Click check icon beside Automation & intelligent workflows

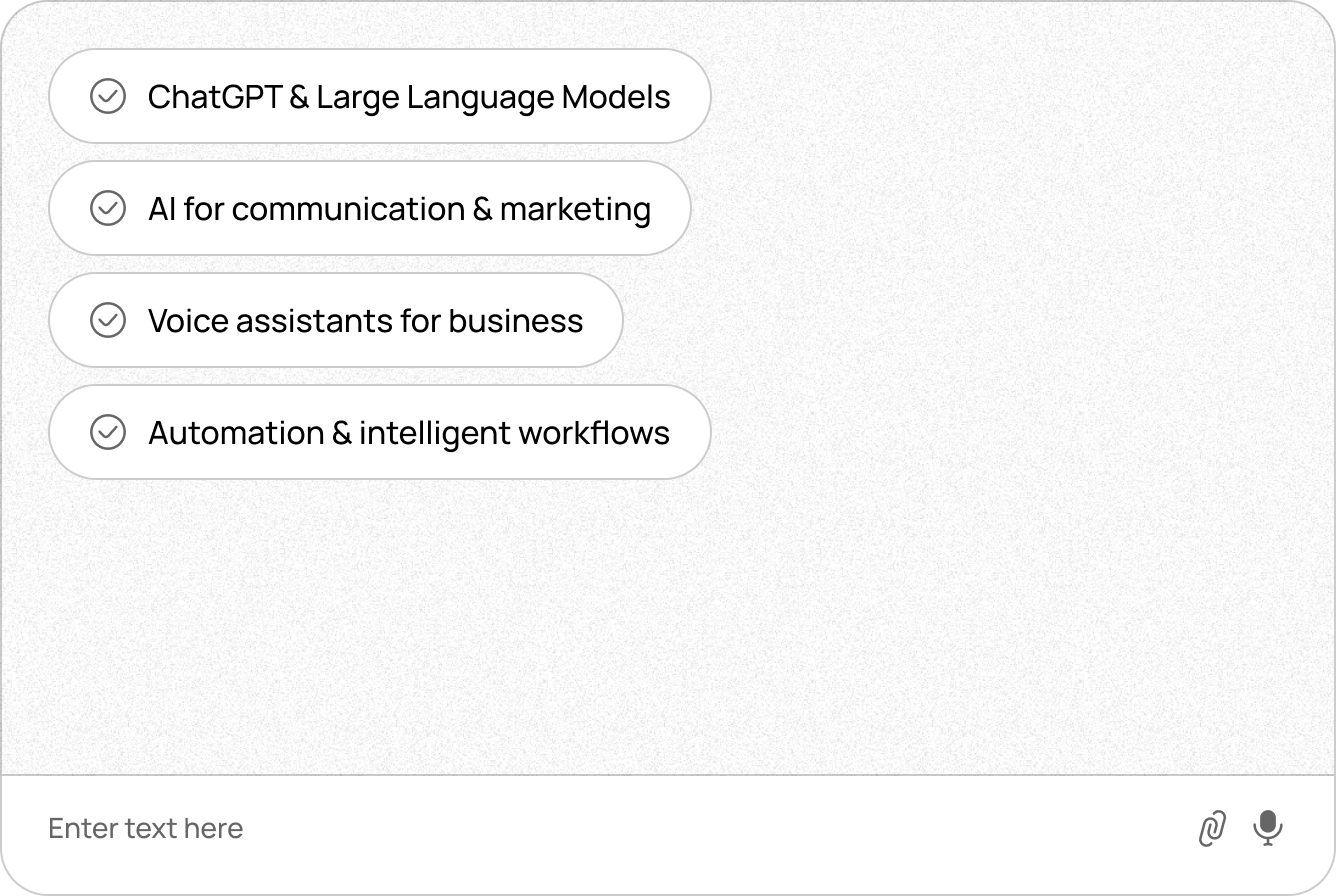[x=108, y=433]
